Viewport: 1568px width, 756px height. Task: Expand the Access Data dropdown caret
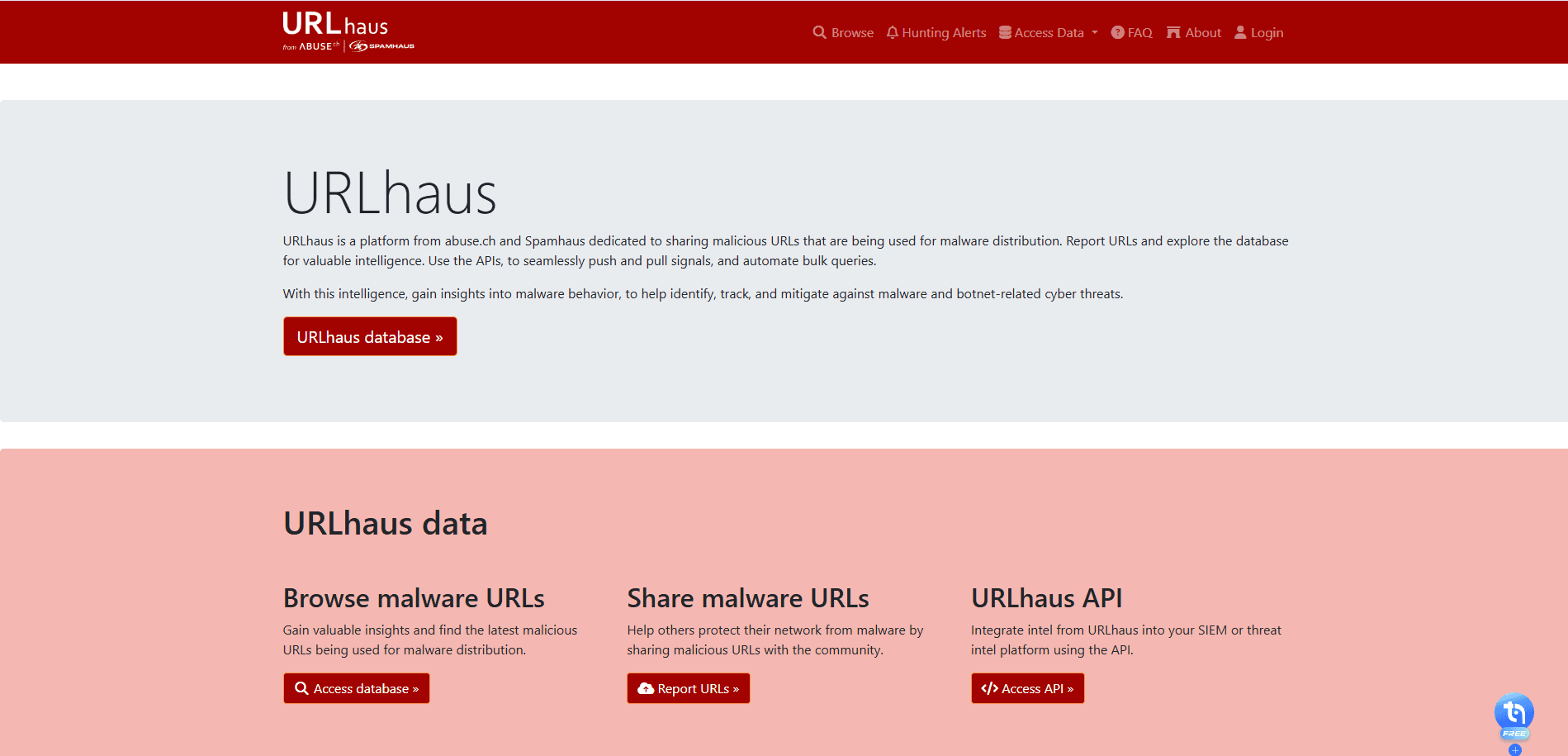1095,33
